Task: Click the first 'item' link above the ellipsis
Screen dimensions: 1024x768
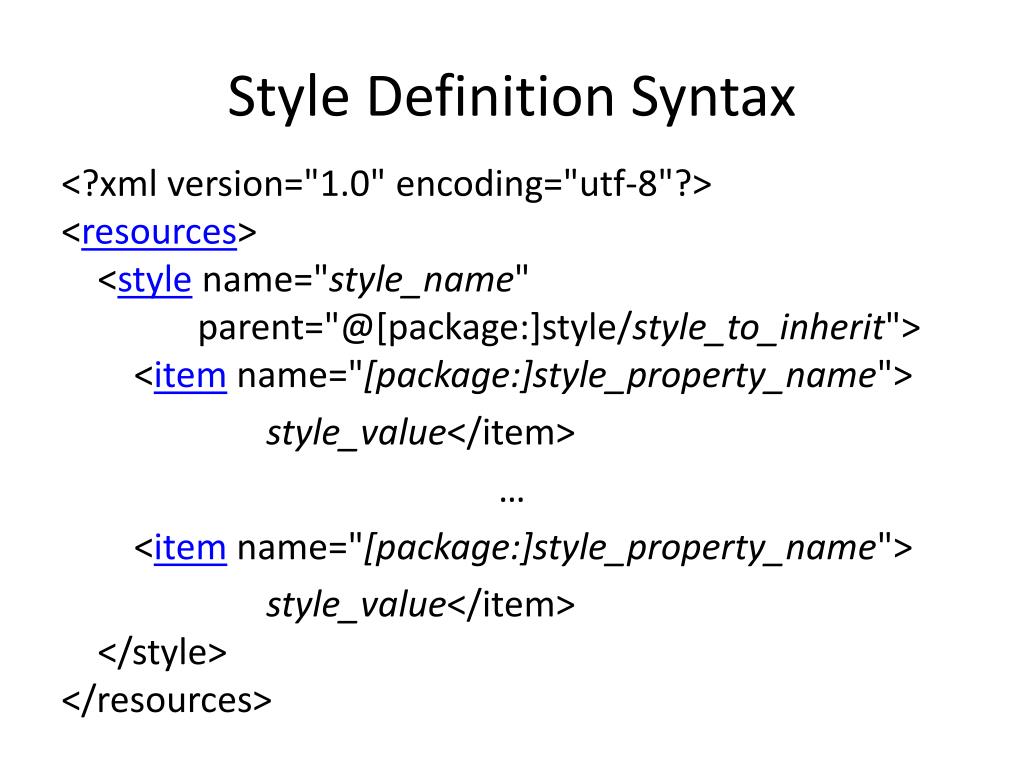Action: [190, 376]
